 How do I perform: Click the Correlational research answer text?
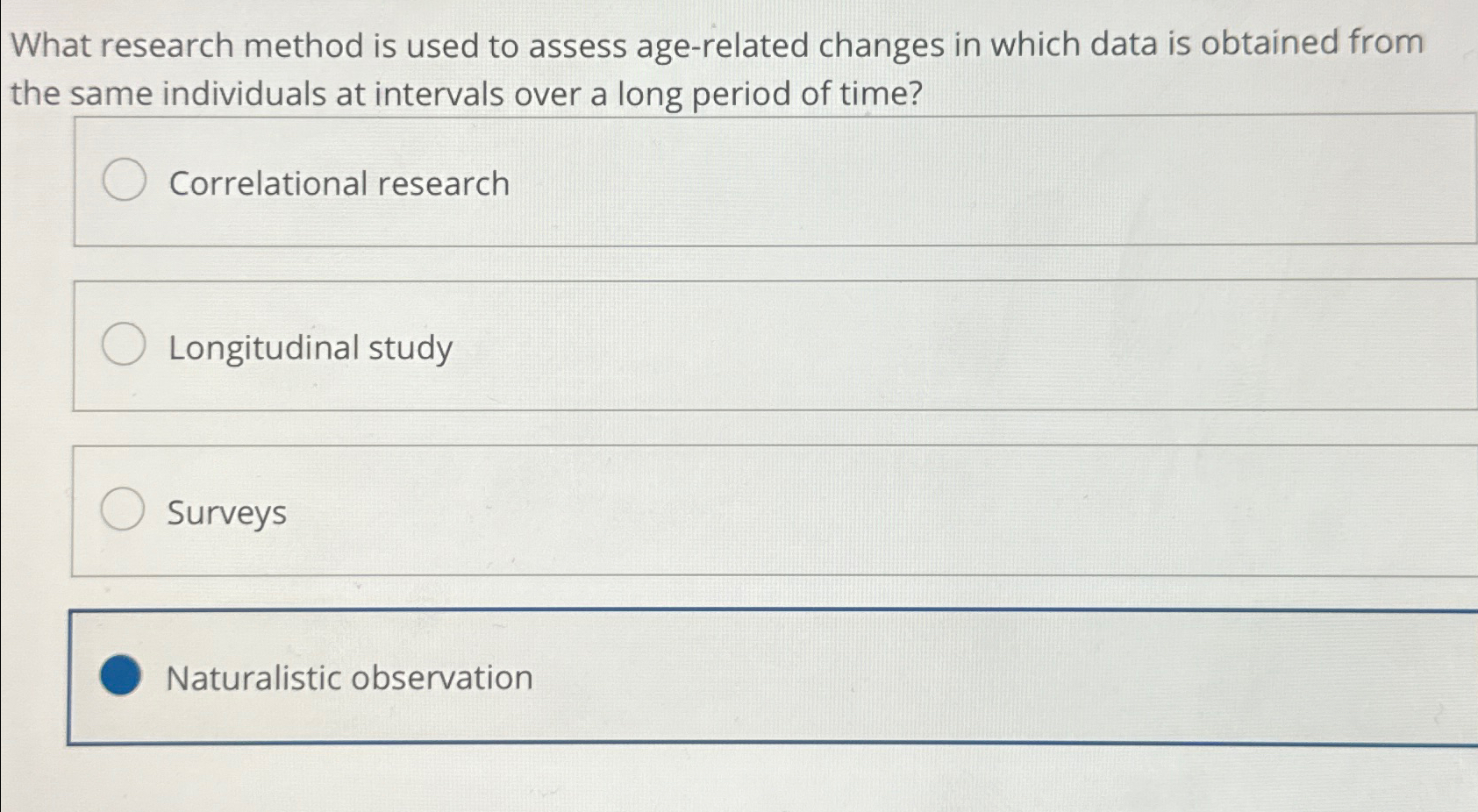(x=338, y=182)
